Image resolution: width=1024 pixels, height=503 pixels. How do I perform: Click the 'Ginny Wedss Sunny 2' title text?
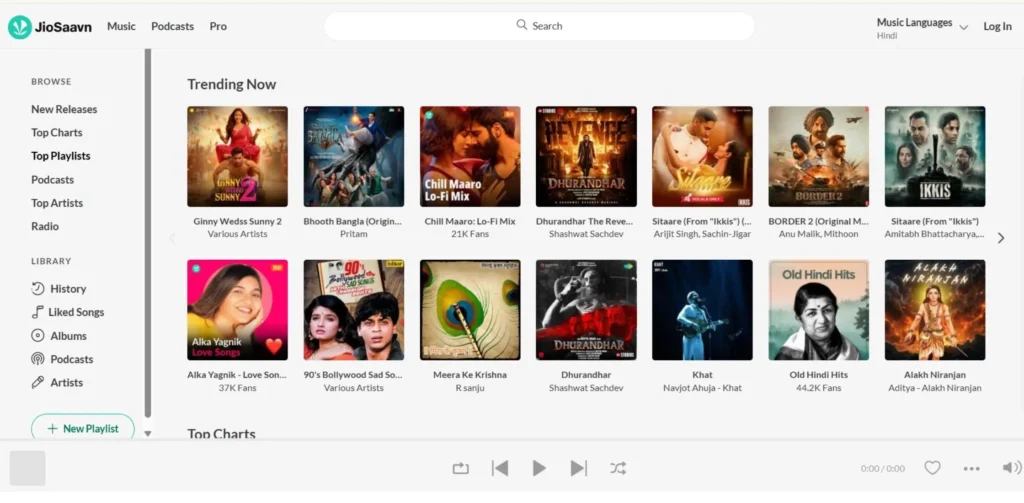(x=238, y=221)
